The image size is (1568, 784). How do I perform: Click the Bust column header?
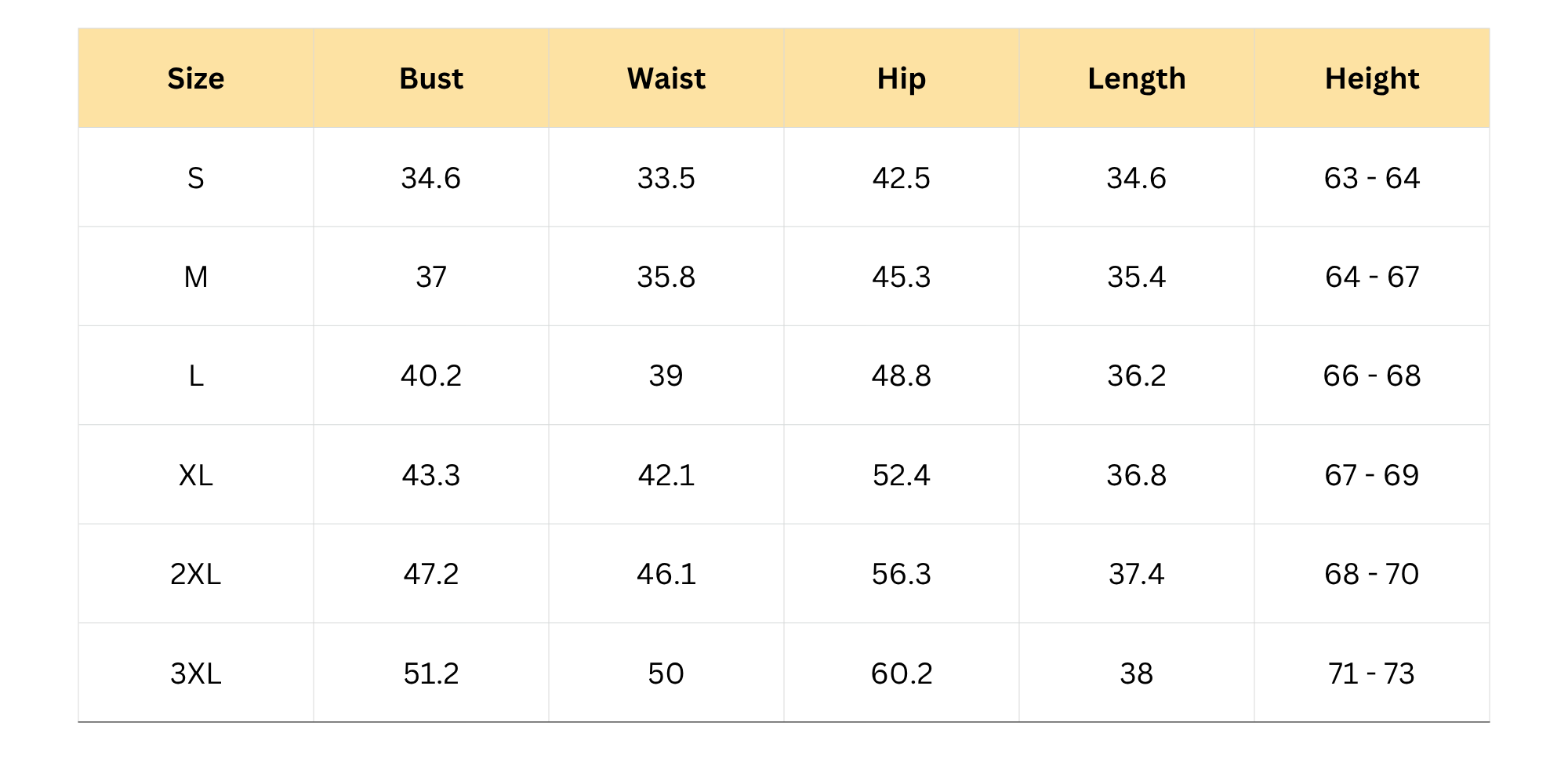[431, 78]
